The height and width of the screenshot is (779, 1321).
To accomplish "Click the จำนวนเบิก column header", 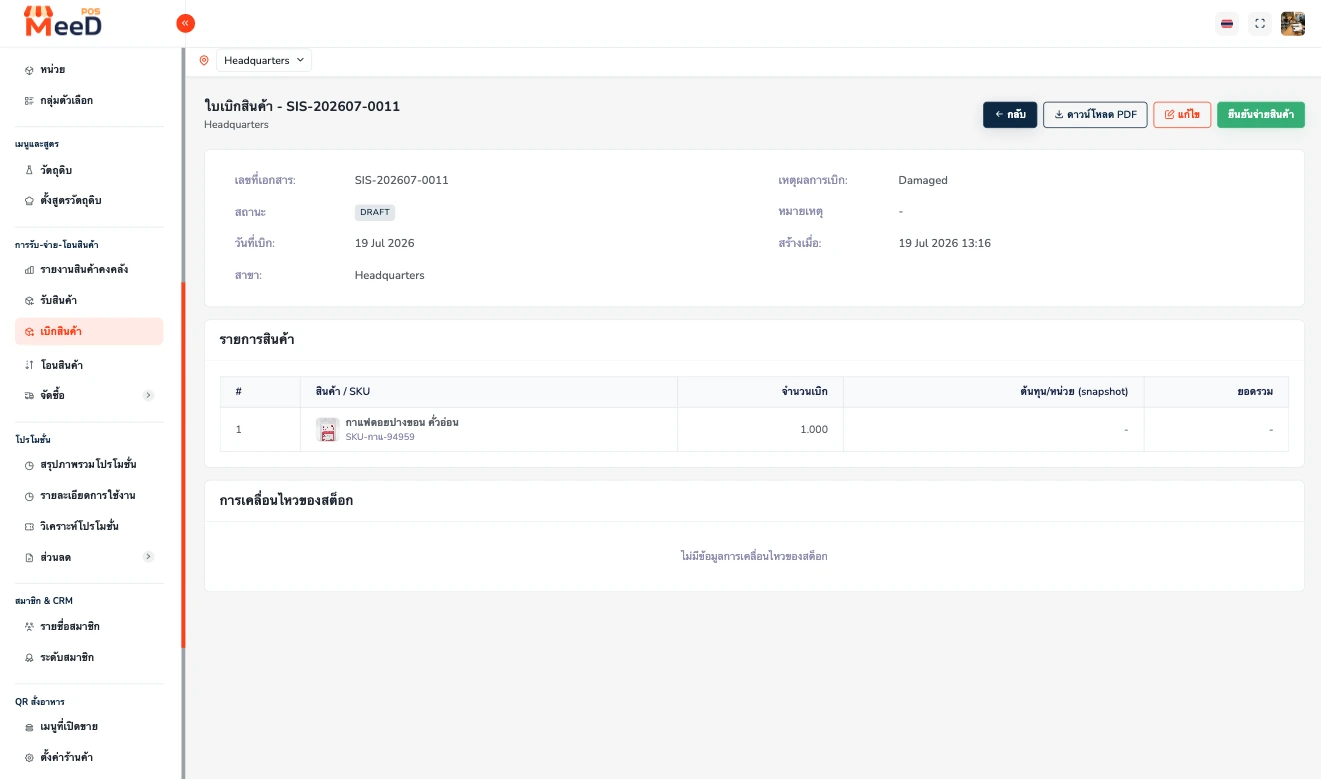I will pyautogui.click(x=760, y=392).
